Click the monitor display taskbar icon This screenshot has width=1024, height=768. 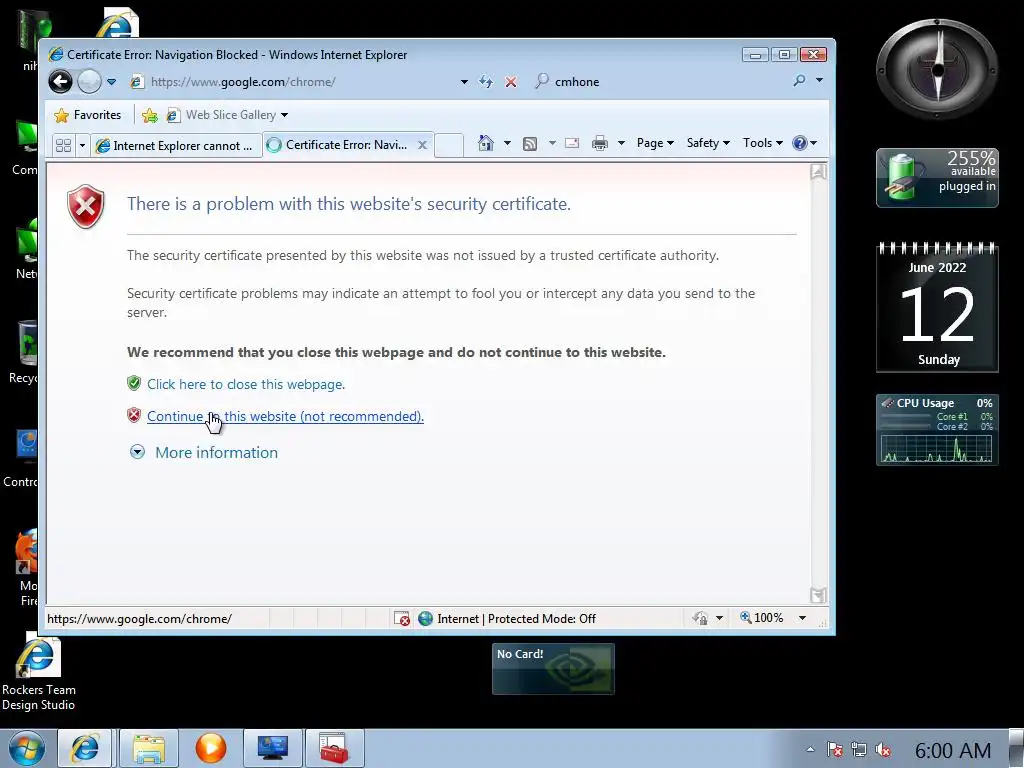coord(272,748)
